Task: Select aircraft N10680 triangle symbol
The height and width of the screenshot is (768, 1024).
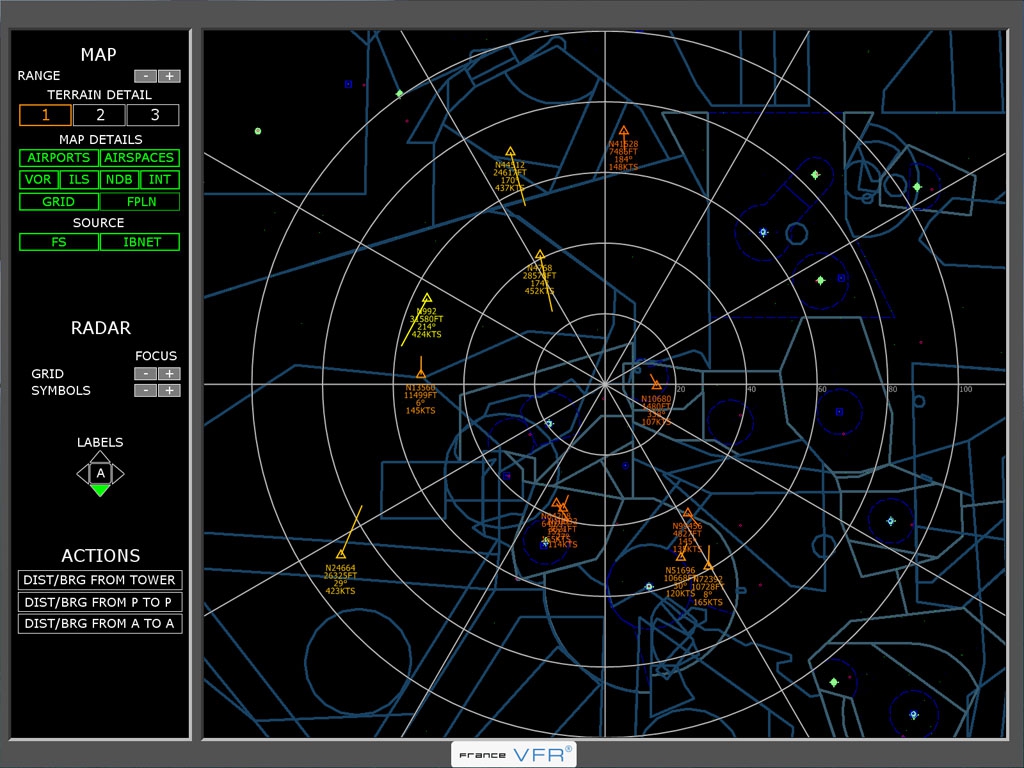Action: click(656, 385)
